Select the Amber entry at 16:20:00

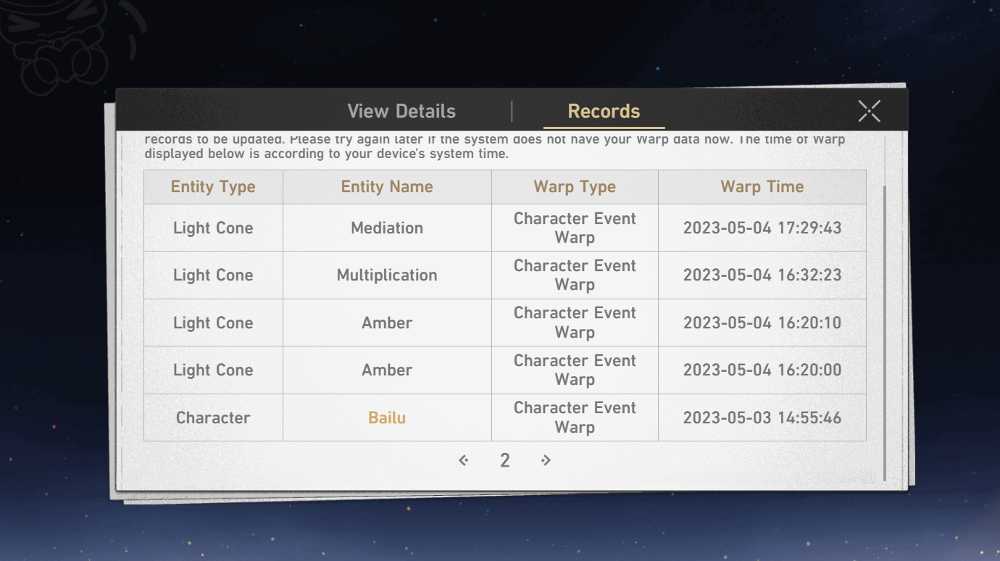[x=504, y=370]
